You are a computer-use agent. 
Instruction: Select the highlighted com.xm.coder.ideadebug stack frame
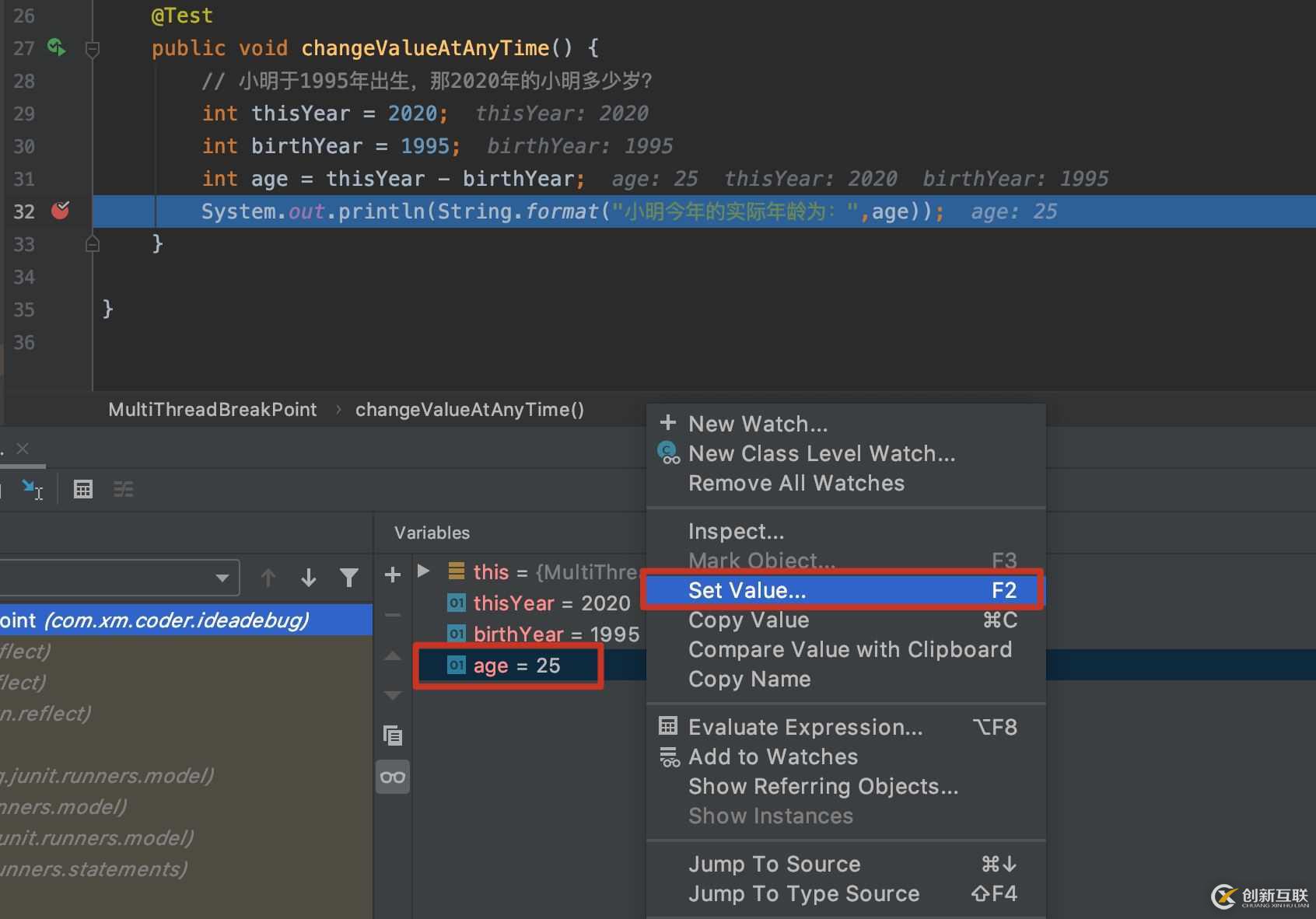click(186, 620)
